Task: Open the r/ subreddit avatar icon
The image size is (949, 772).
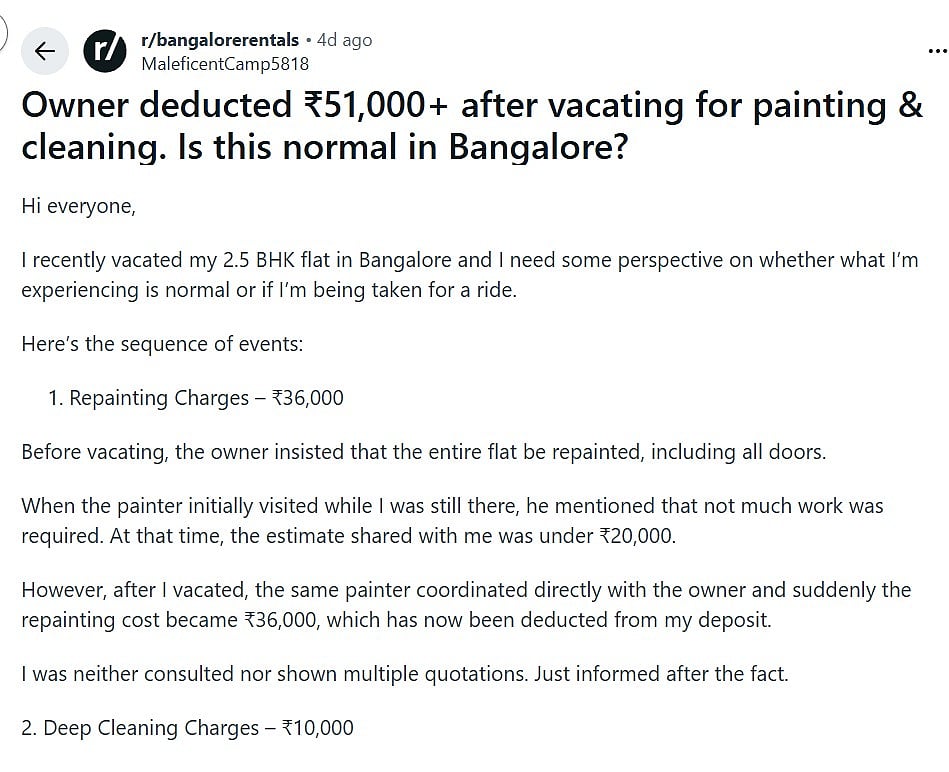Action: tap(104, 51)
